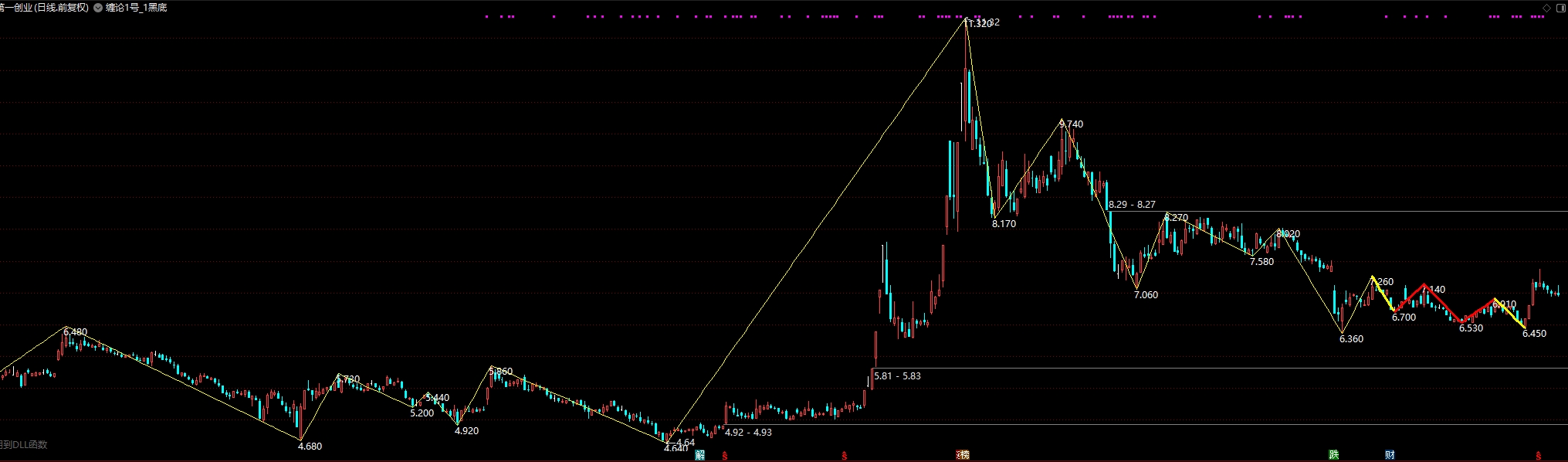Viewport: 1568px width, 462px height.
Task: Click the 7.060 trough price label
Action: click(1146, 295)
